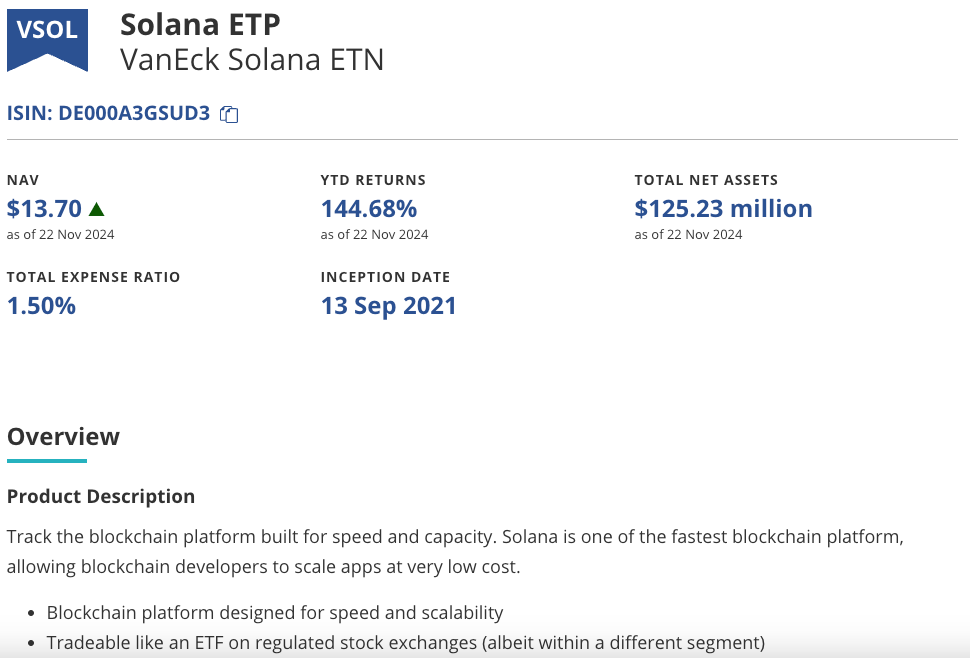The image size is (970, 658).
Task: Click the Product Description heading
Action: [101, 496]
